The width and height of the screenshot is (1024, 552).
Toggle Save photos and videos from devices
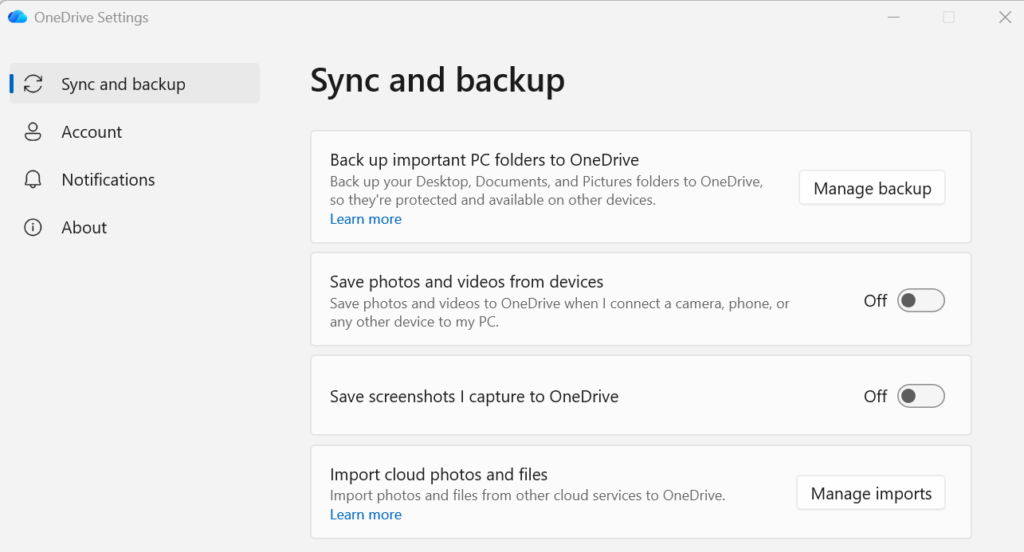921,300
